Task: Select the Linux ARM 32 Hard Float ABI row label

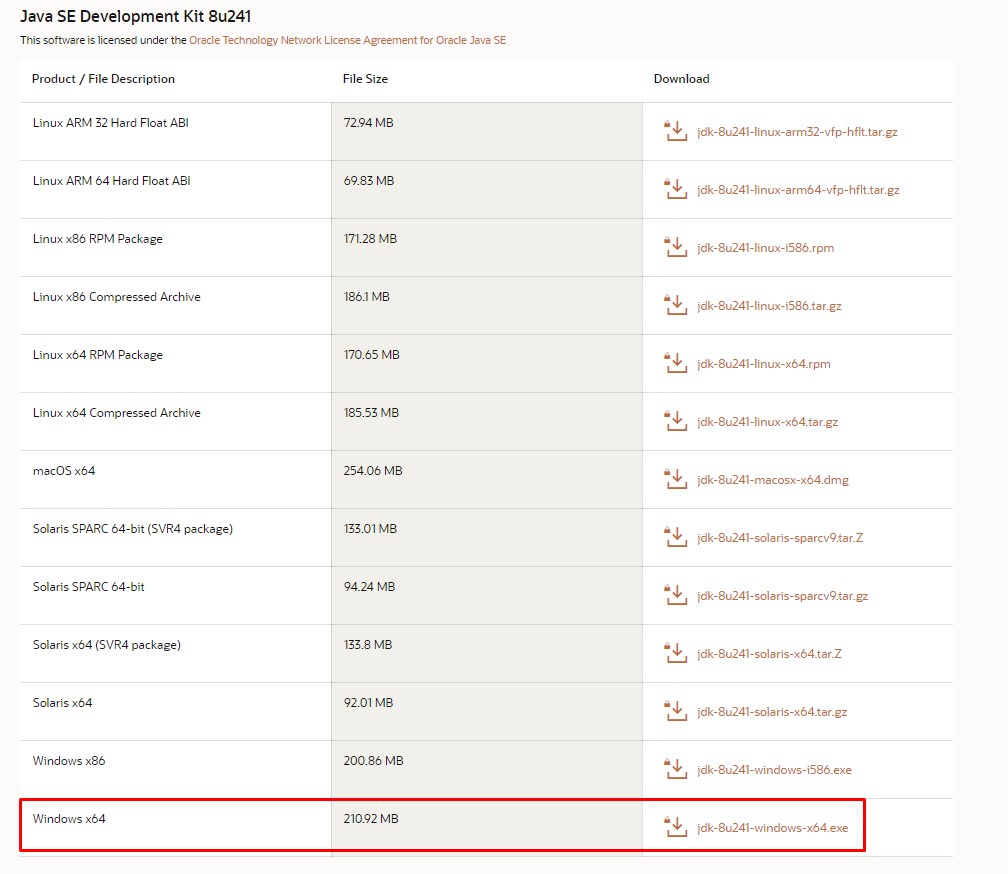Action: pyautogui.click(x=111, y=123)
